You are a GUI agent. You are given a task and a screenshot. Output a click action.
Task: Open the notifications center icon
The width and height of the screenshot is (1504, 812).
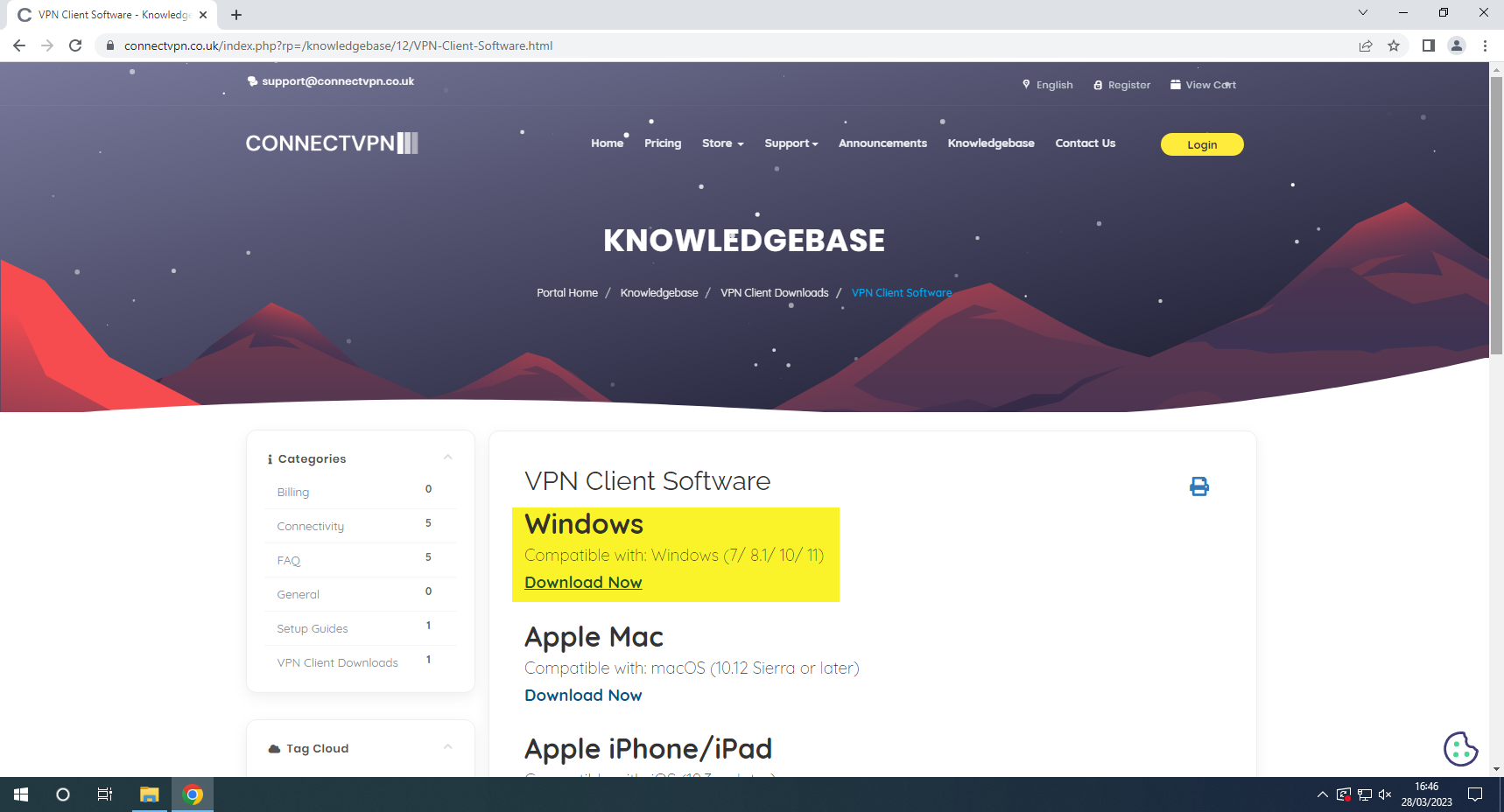[1475, 794]
